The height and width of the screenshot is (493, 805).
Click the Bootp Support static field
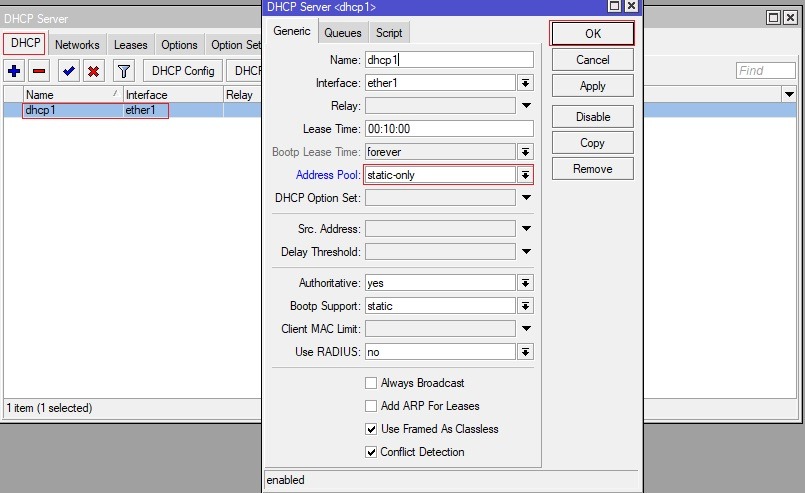(440, 306)
